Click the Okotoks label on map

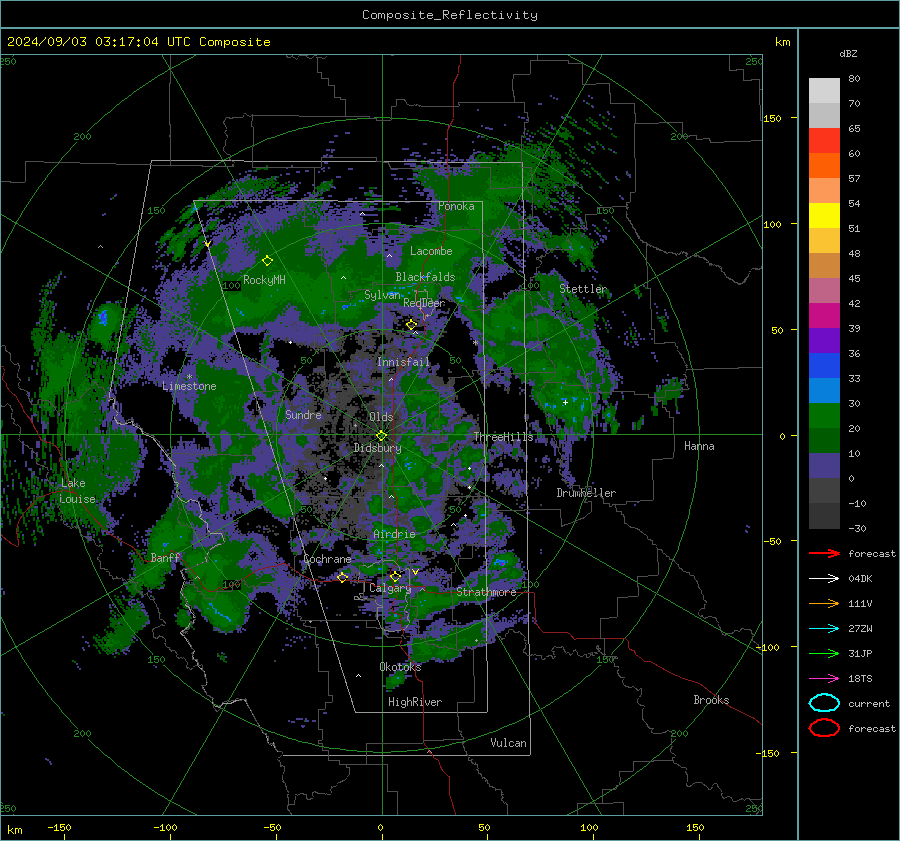[x=400, y=666]
